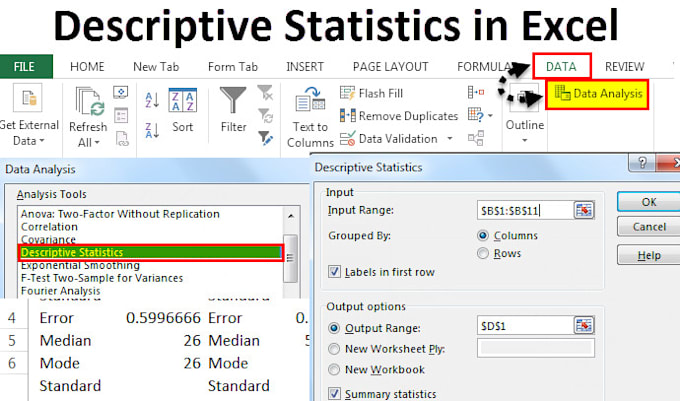Image resolution: width=680 pixels, height=401 pixels.
Task: Select row header 6
Action: tap(12, 363)
